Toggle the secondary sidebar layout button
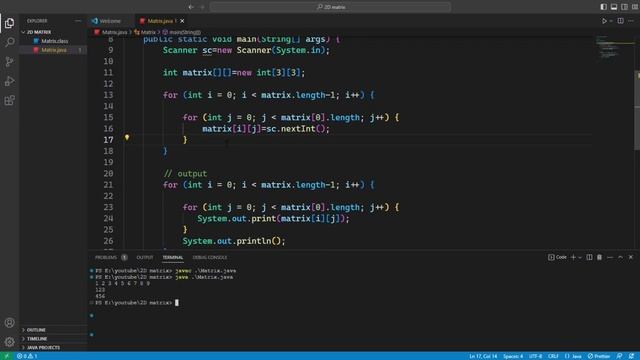640x360 pixels. pos(624,7)
